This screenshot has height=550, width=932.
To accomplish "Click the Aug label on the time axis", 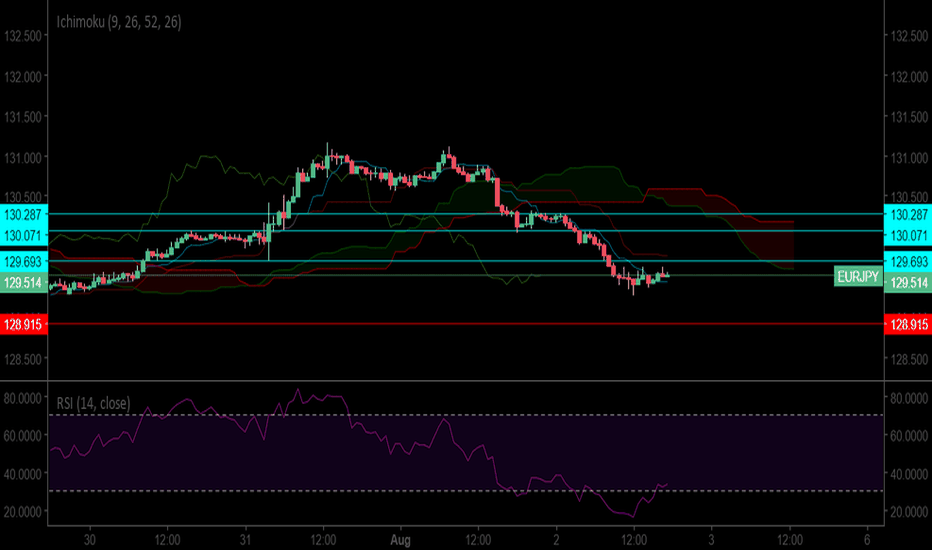I will (x=401, y=540).
